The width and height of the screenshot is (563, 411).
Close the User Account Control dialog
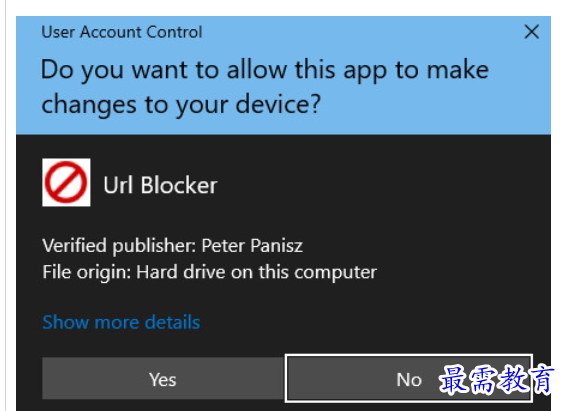(531, 32)
